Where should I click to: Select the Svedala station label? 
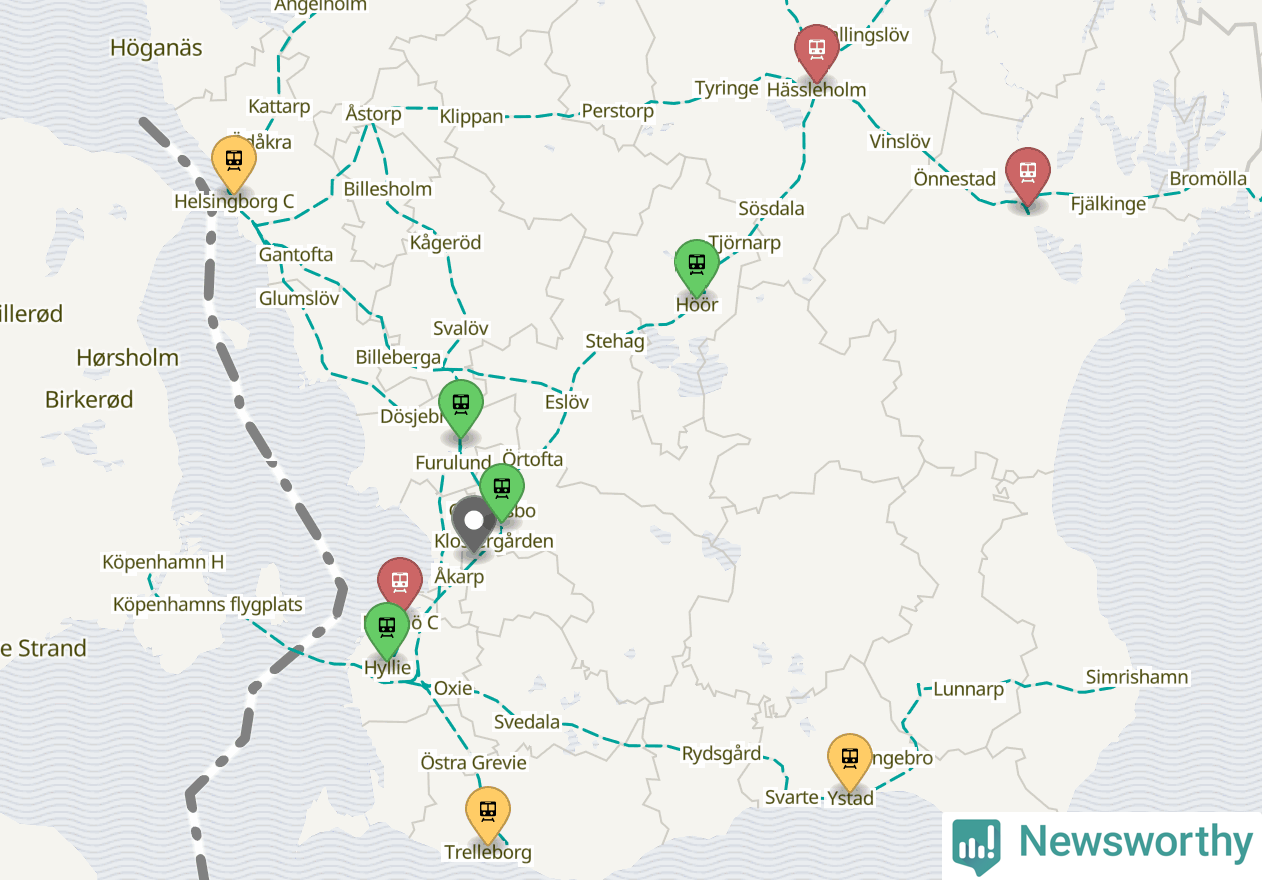[x=527, y=722]
